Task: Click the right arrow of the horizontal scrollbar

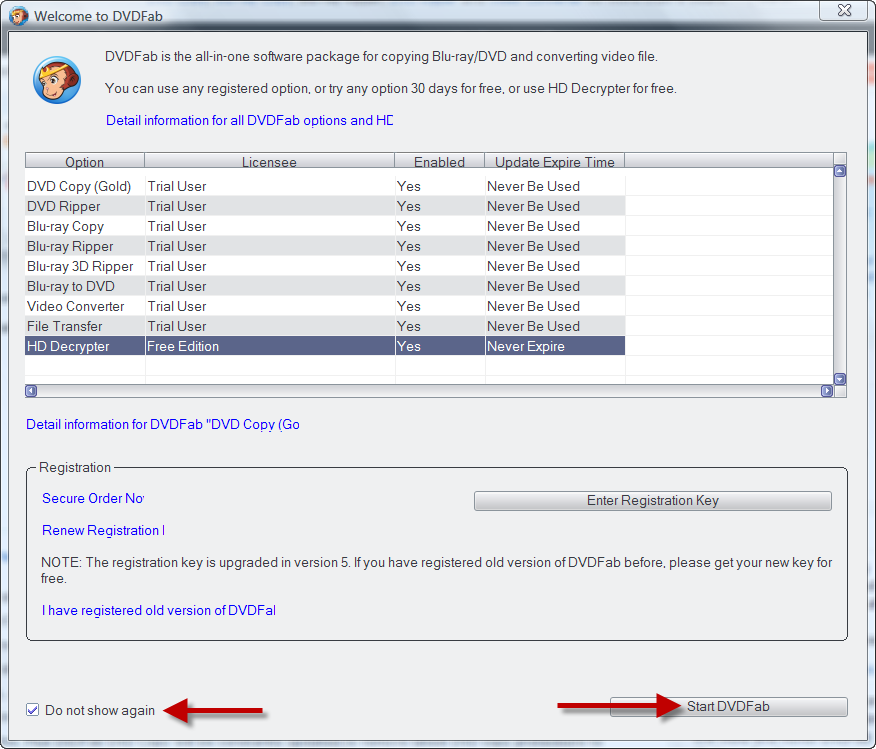Action: [826, 390]
